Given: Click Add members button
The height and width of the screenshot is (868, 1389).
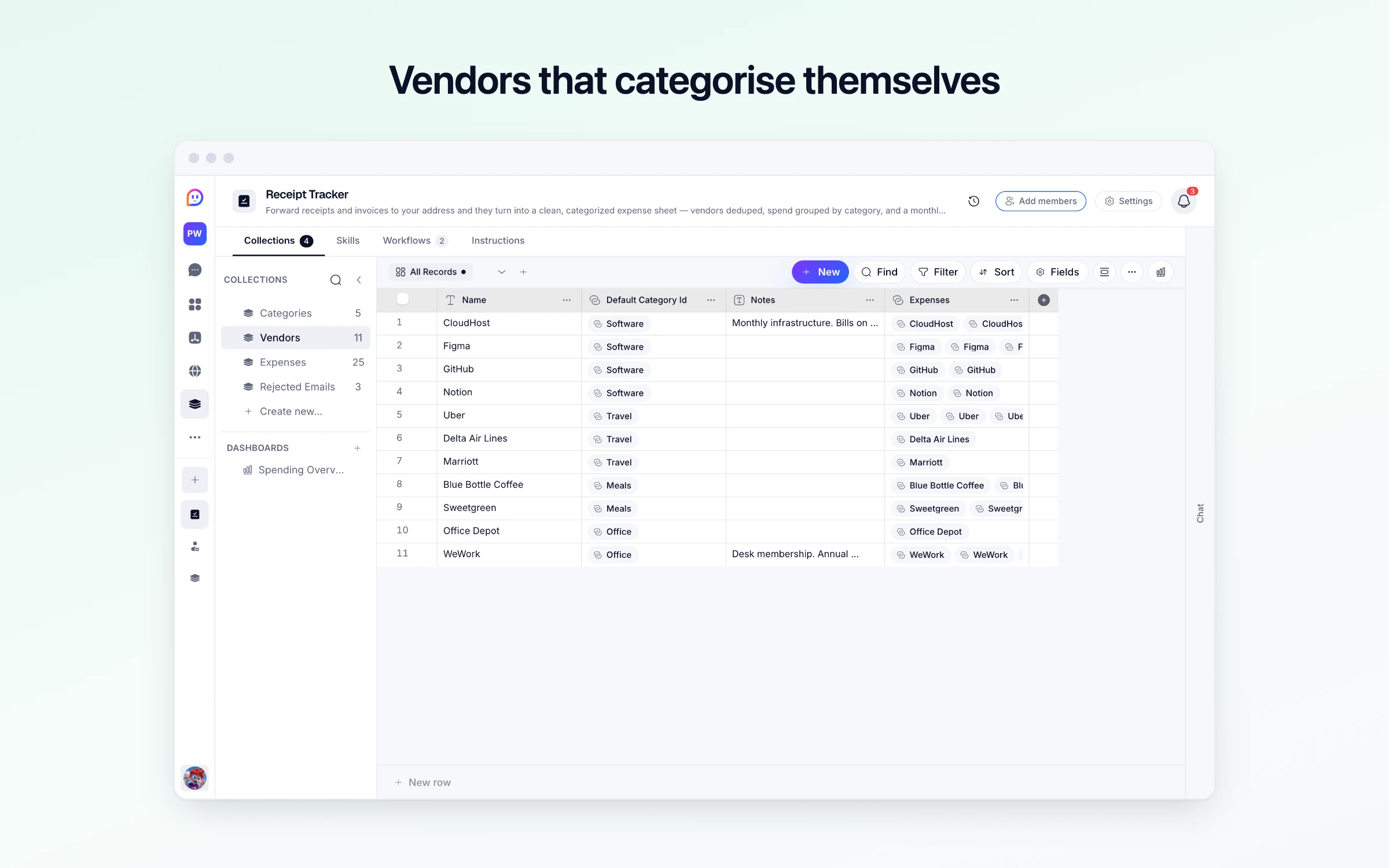Looking at the screenshot, I should (1041, 201).
